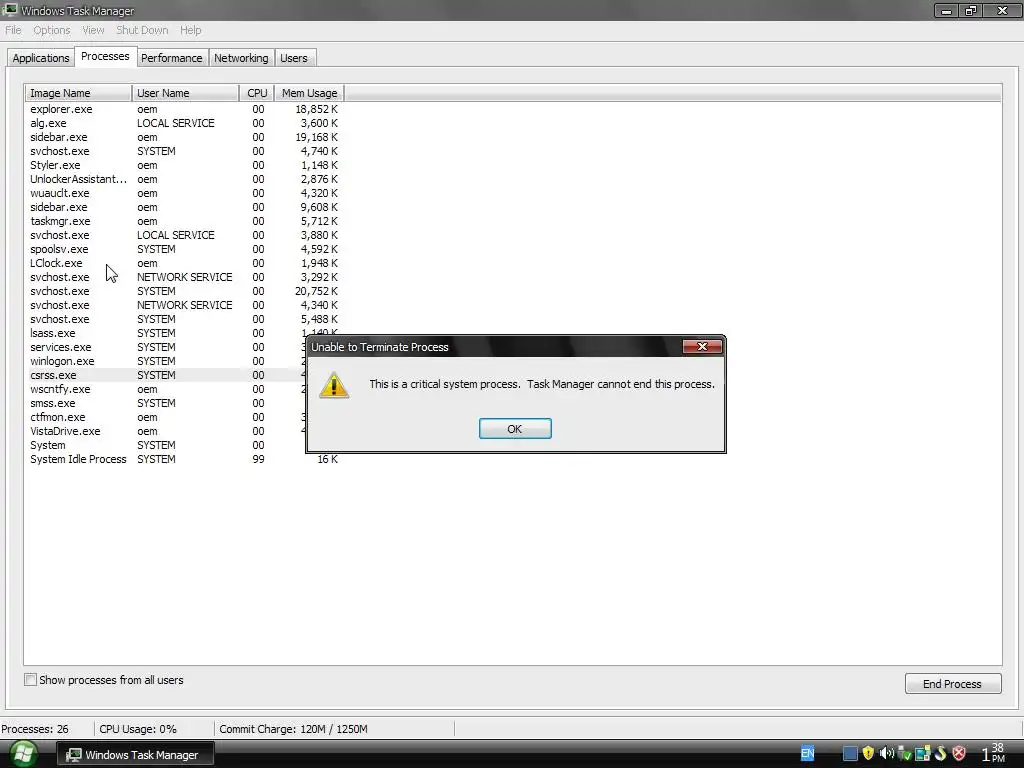The width and height of the screenshot is (1024, 768).
Task: Restore down the Task Manager window
Action: [x=972, y=10]
